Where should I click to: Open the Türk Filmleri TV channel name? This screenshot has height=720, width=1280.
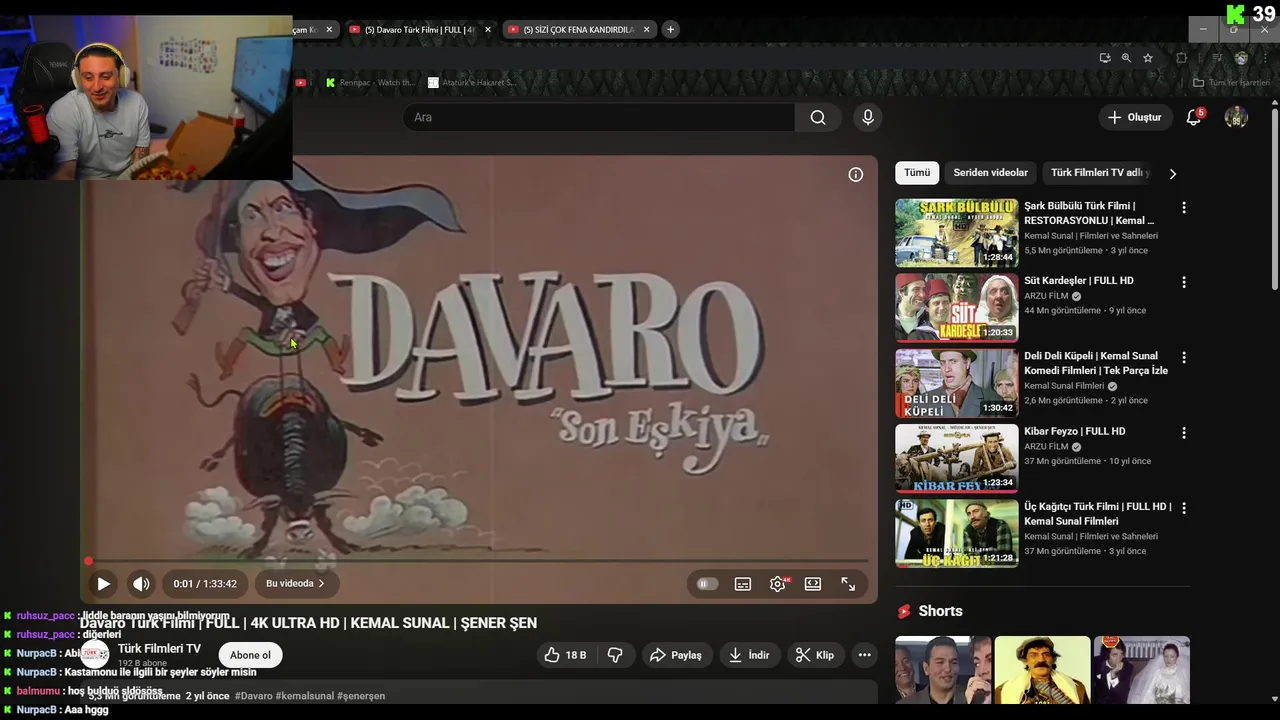(159, 649)
